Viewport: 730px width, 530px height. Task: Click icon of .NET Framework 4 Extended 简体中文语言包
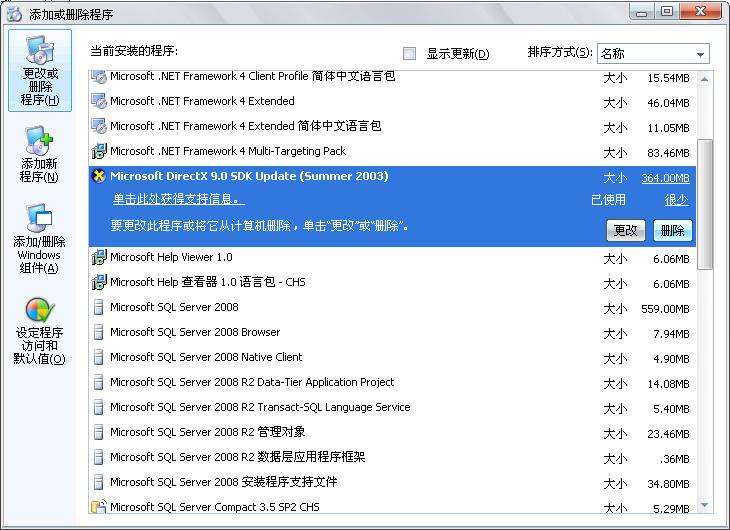coord(99,126)
